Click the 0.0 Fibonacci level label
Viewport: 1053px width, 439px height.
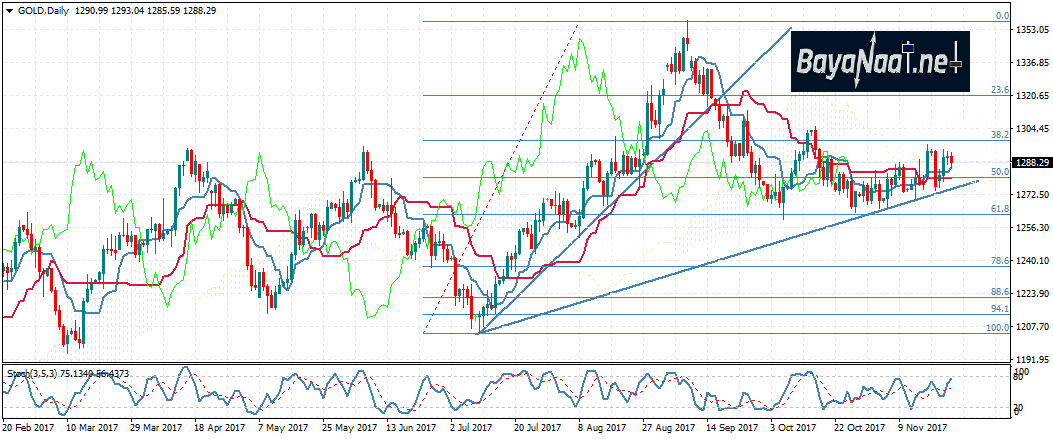pos(1001,16)
